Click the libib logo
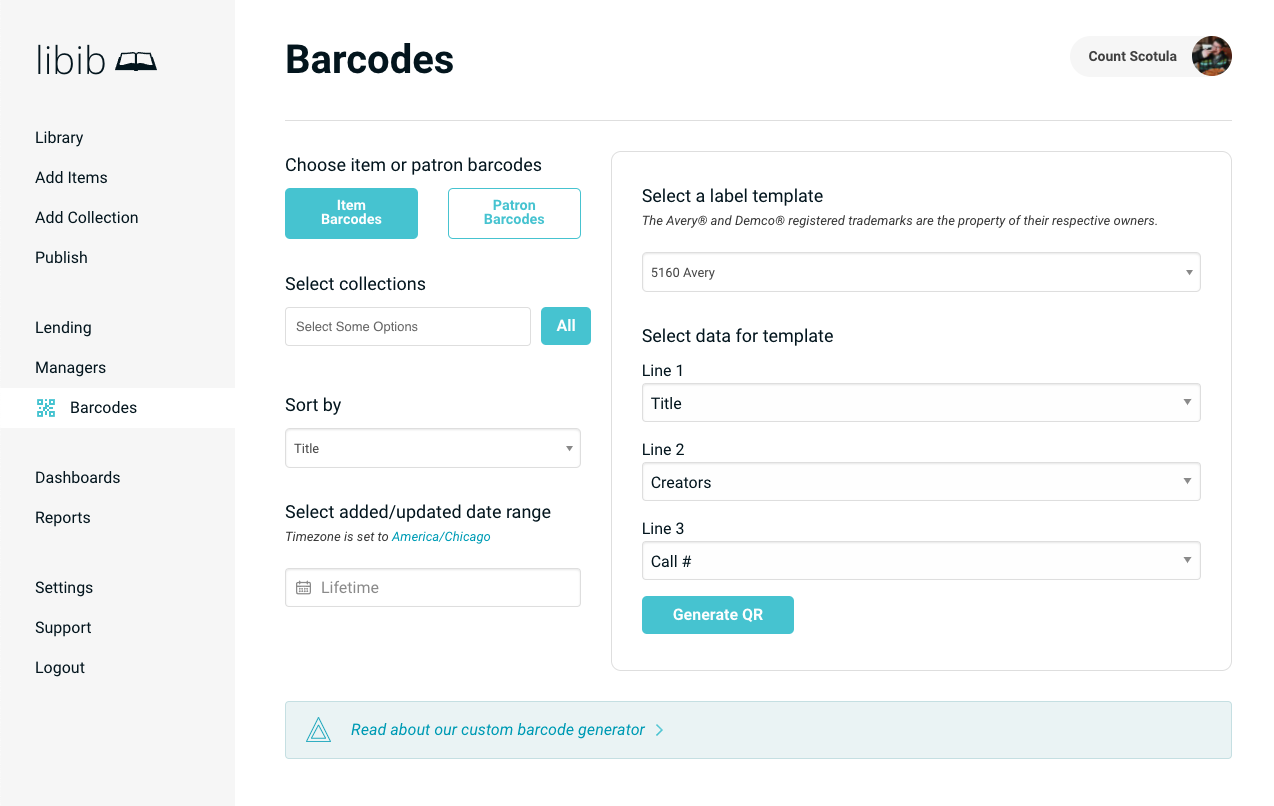1274x806 pixels. point(96,59)
